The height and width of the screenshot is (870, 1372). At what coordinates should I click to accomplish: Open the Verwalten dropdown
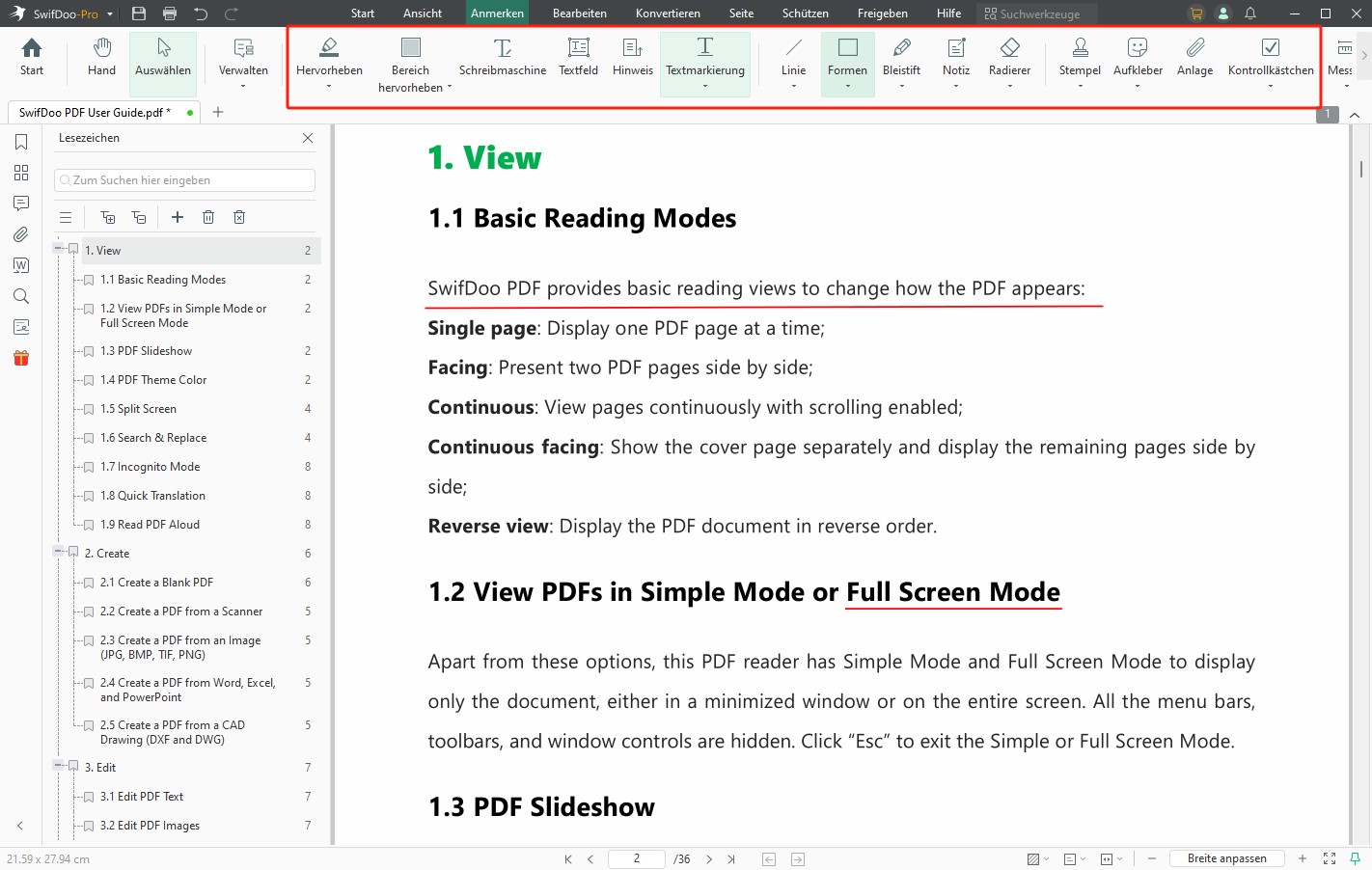(243, 87)
